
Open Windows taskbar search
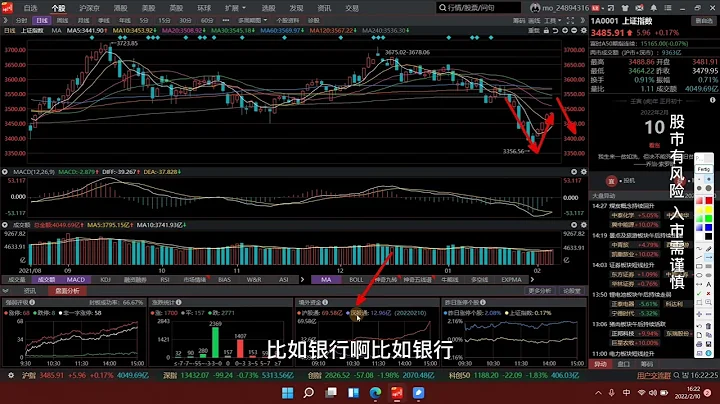(x=309, y=393)
